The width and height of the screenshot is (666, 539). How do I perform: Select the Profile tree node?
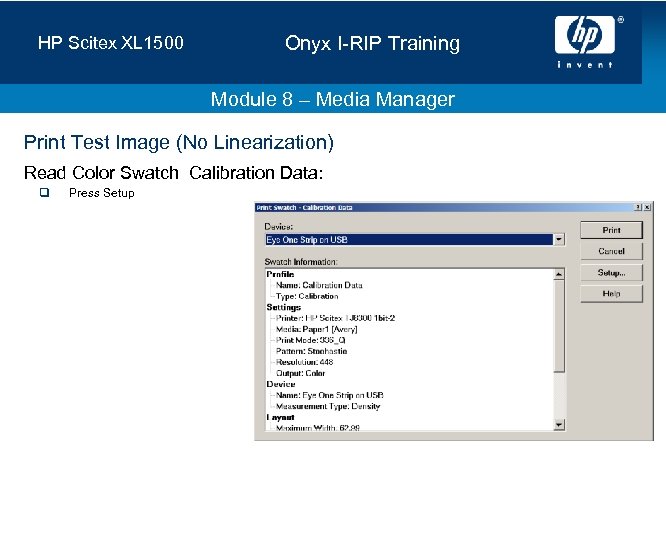280,274
